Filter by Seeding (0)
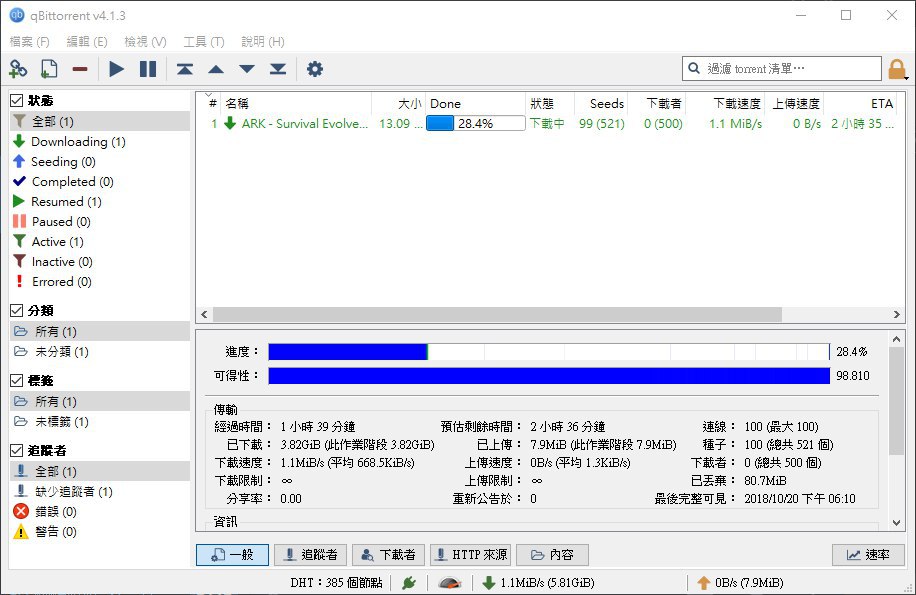This screenshot has height=595, width=916. point(100,161)
